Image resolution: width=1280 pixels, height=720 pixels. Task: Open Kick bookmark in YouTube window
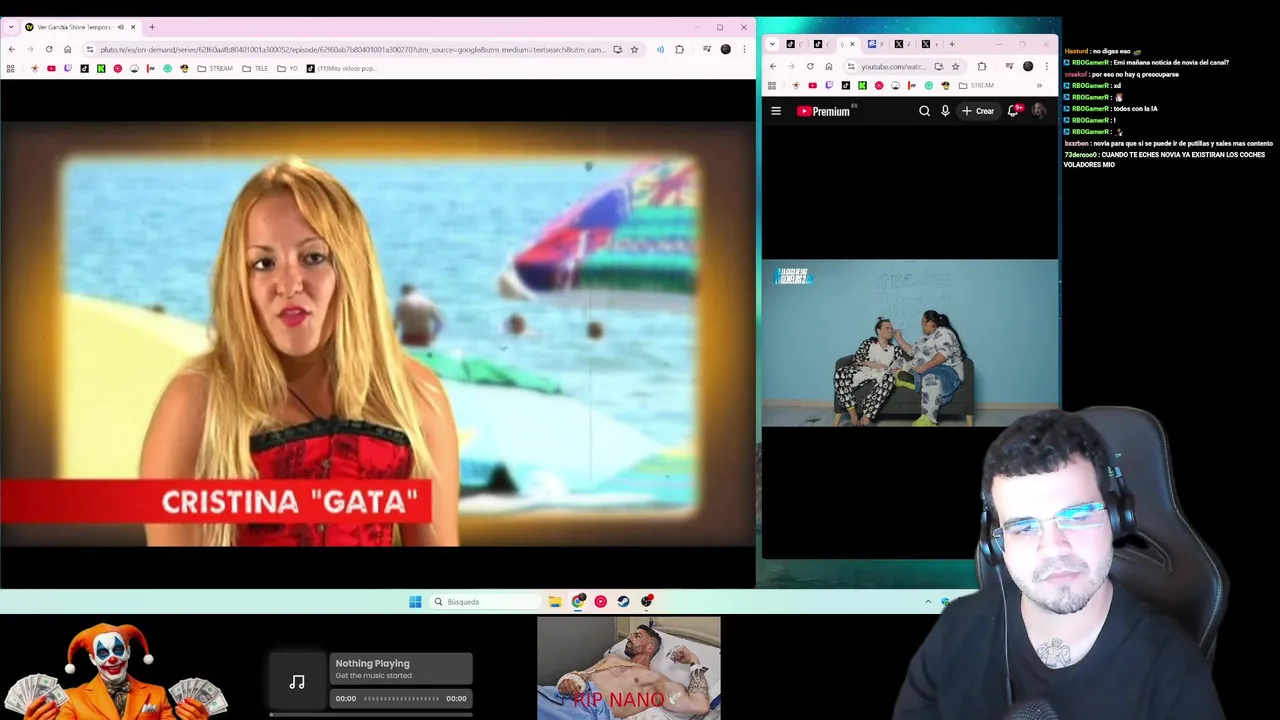tap(862, 85)
